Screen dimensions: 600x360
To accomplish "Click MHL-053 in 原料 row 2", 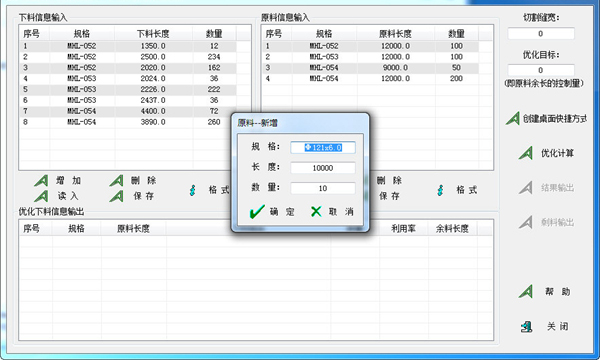I will 324,57.
